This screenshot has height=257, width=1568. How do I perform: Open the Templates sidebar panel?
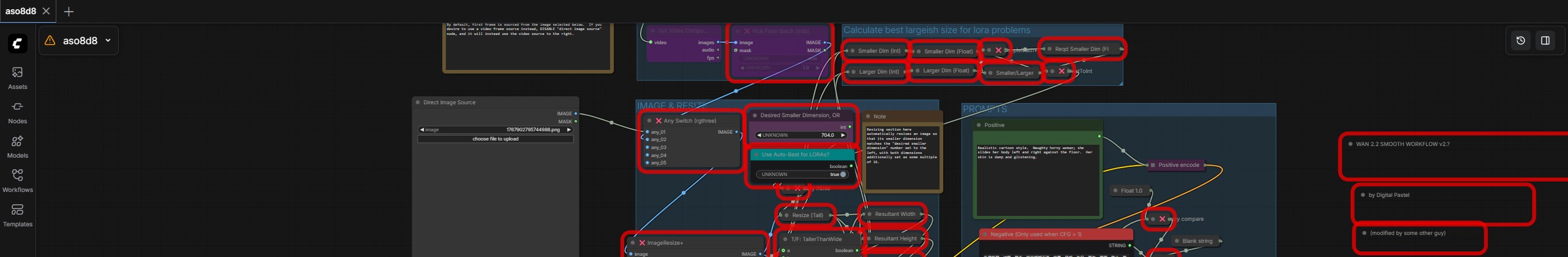[17, 215]
